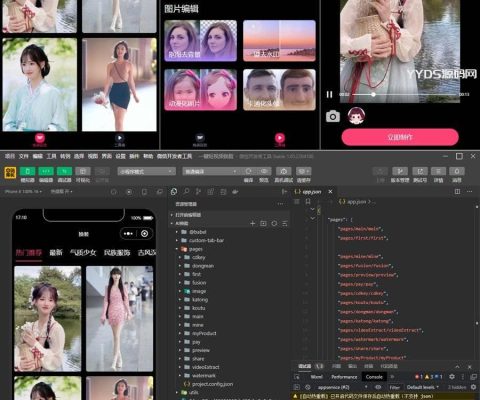Click the preview eye icon in top toolbar

(x=264, y=171)
